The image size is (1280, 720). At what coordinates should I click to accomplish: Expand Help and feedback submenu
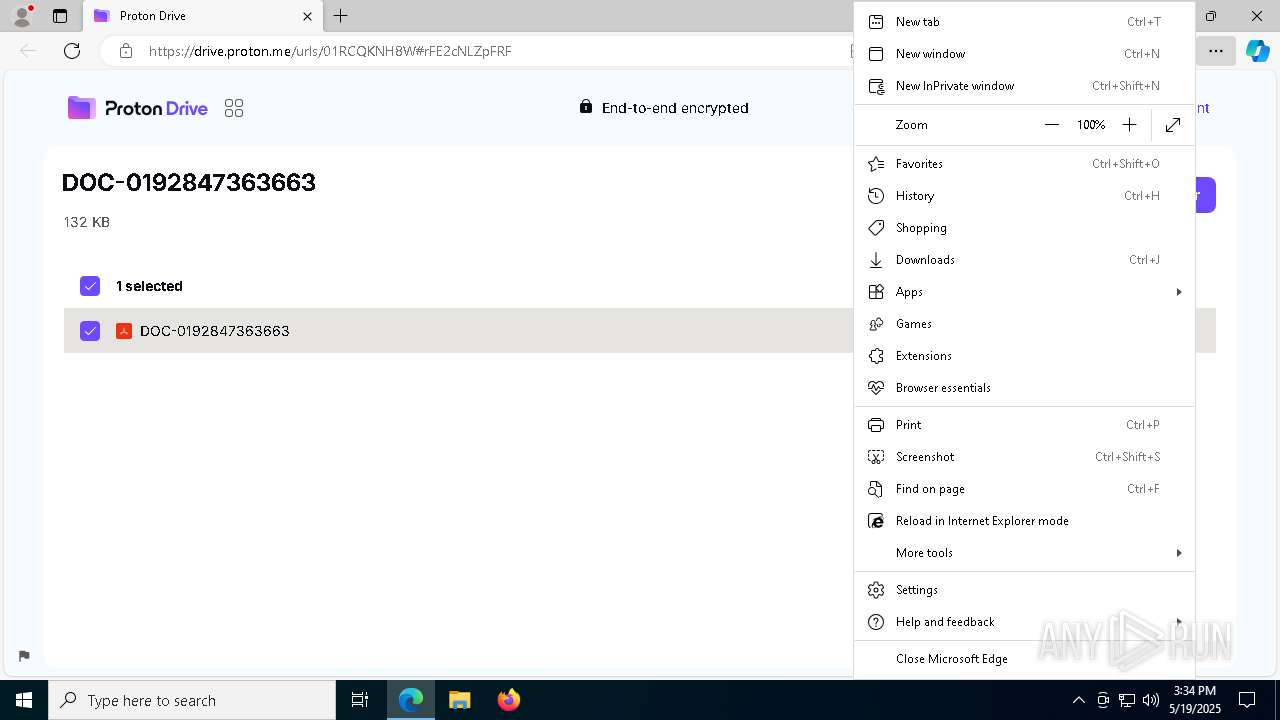click(x=1024, y=622)
